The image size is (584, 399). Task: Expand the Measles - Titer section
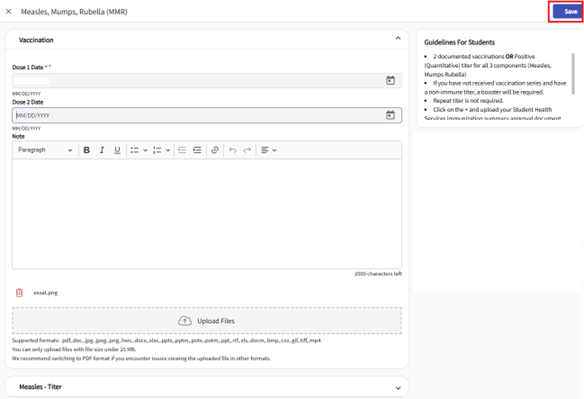(x=398, y=388)
